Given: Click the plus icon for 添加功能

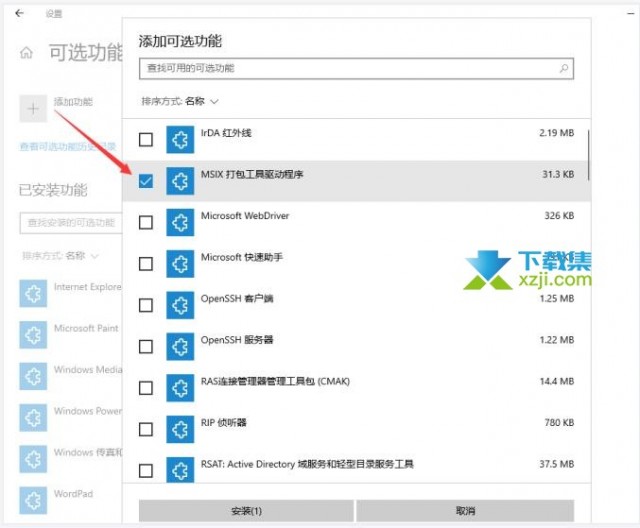Looking at the screenshot, I should 33,109.
